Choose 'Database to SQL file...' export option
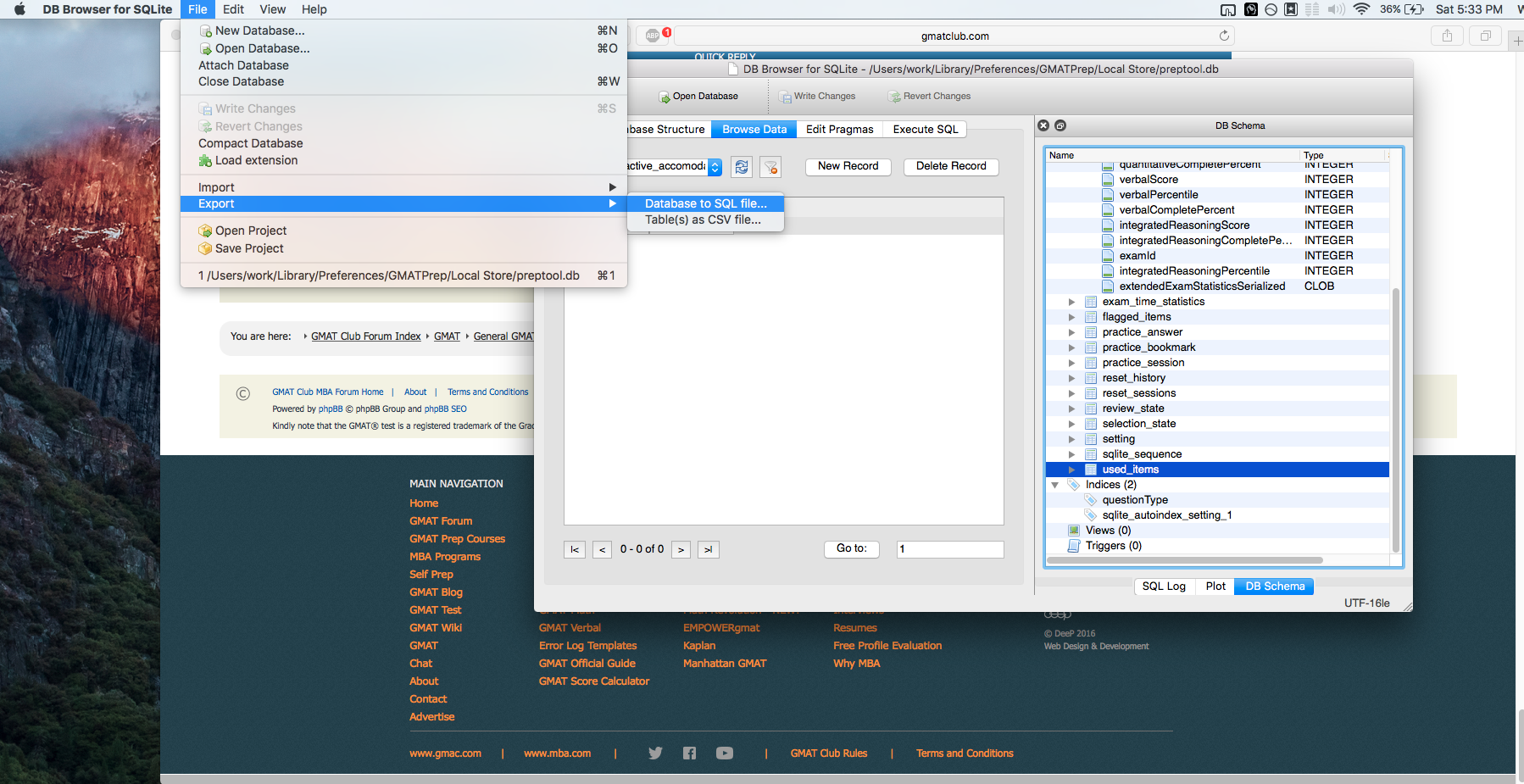The width and height of the screenshot is (1524, 784). pos(705,203)
